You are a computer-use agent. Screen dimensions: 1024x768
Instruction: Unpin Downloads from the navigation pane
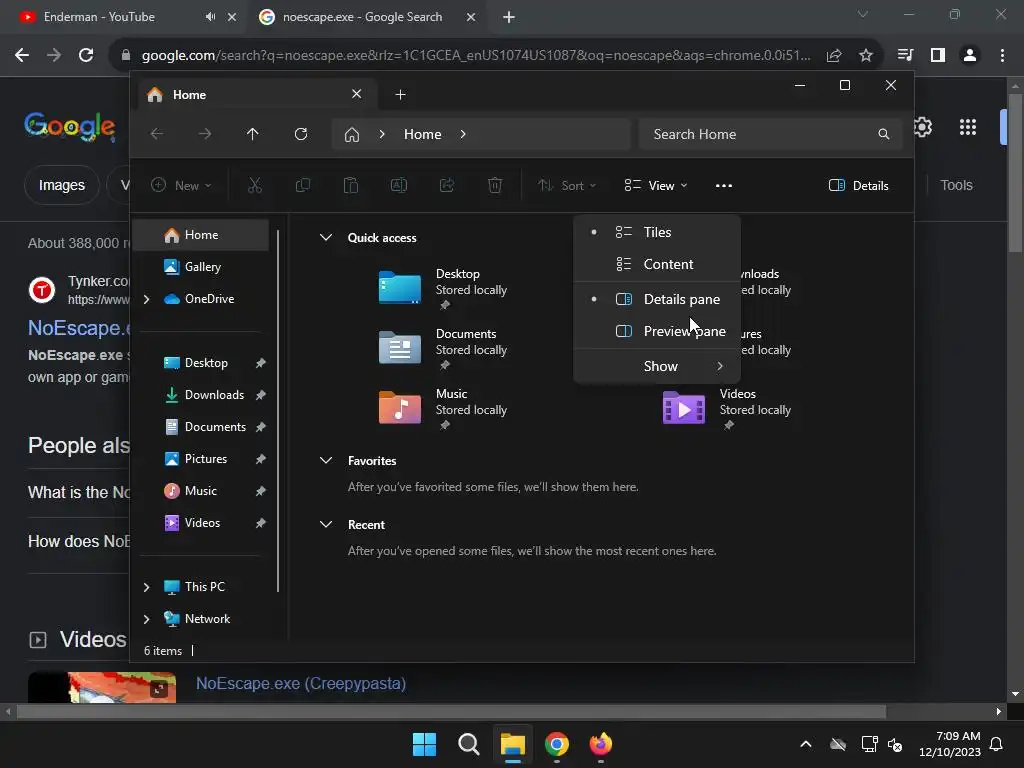coord(261,394)
